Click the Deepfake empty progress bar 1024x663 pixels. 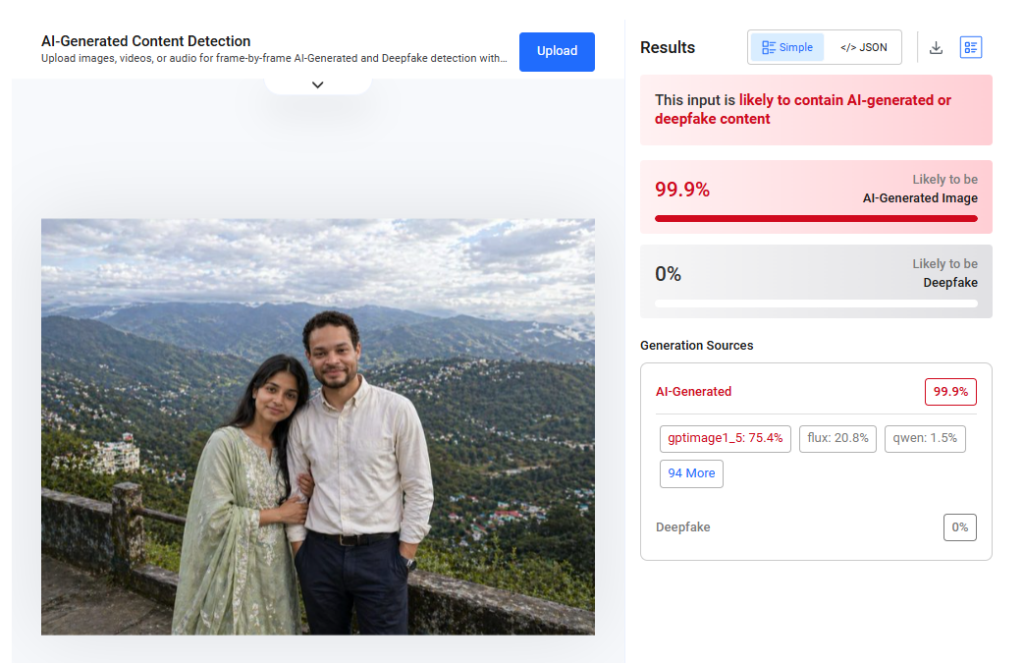point(816,303)
